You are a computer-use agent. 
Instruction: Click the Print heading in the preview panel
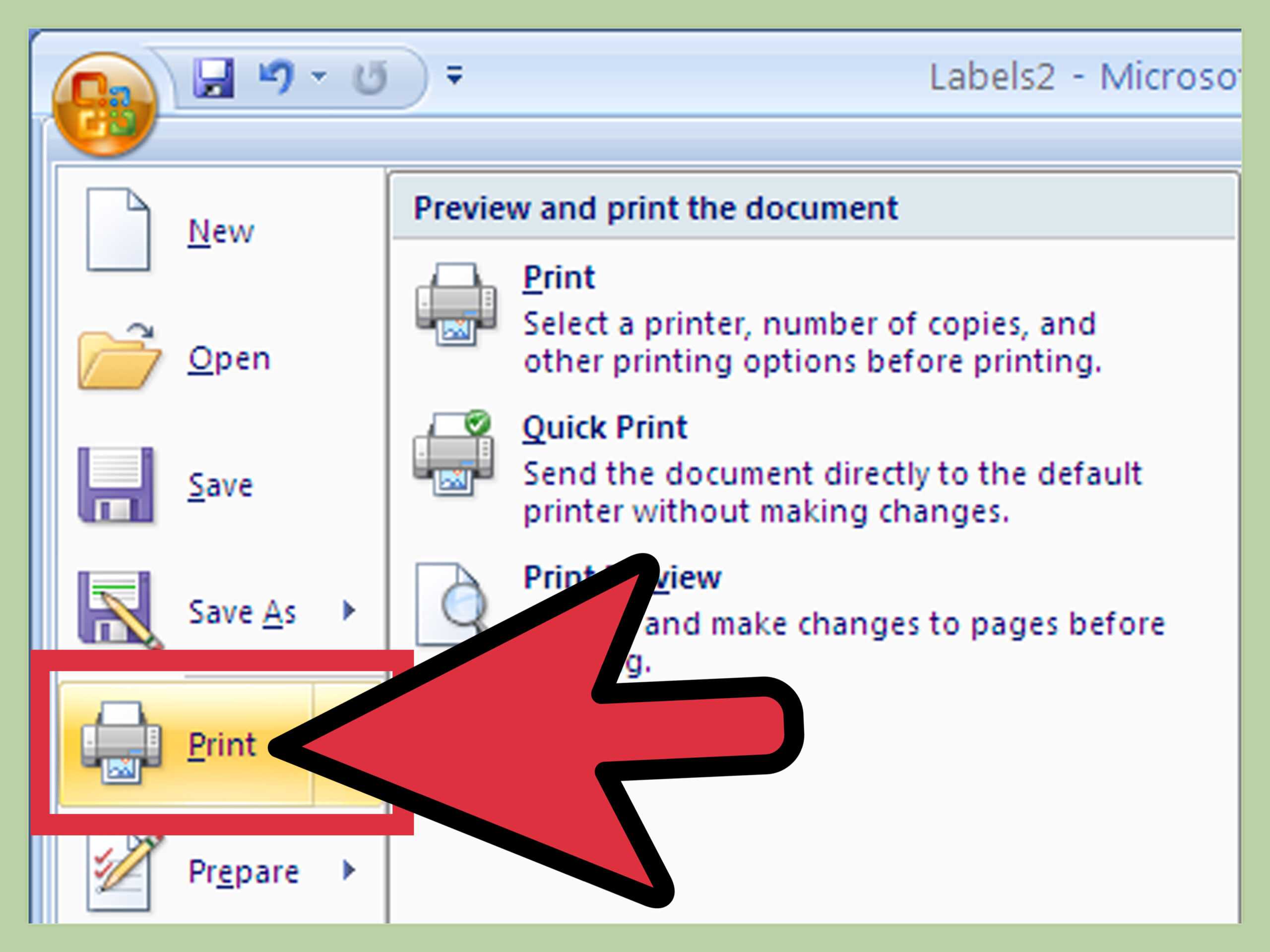559,278
